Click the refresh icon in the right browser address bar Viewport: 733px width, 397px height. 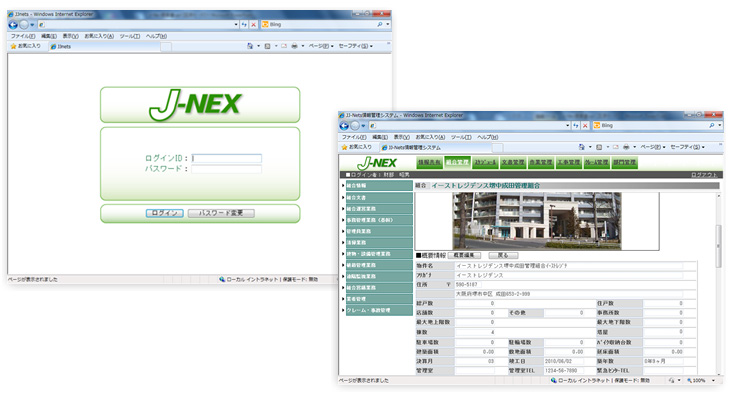coord(575,125)
